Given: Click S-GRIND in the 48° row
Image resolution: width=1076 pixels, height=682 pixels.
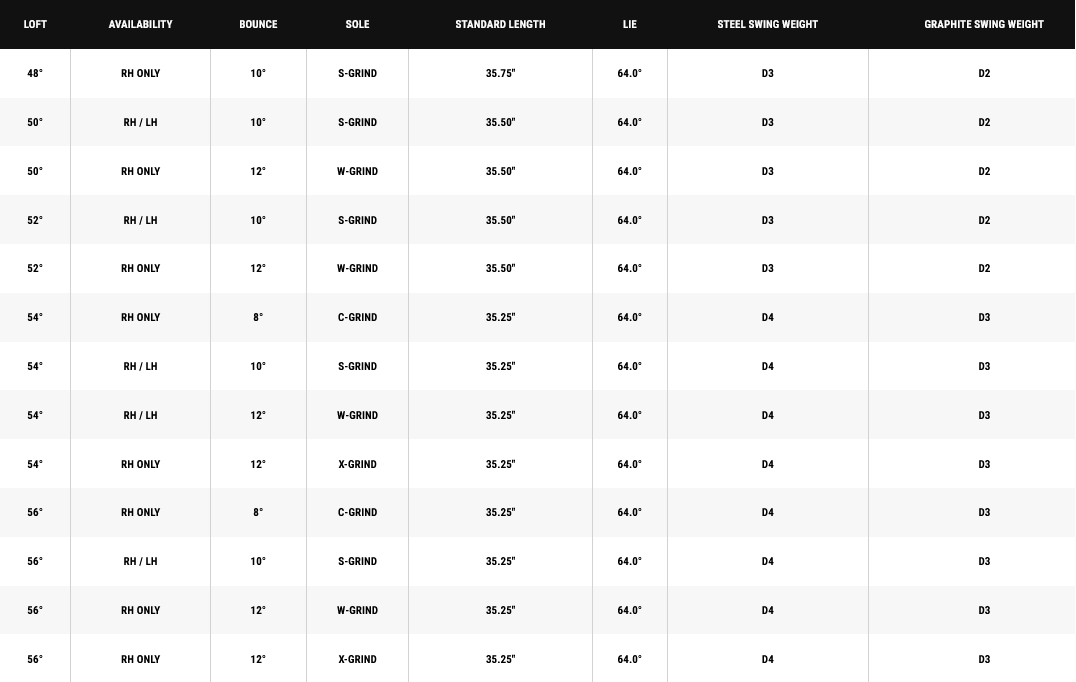Looking at the screenshot, I should click(x=357, y=73).
